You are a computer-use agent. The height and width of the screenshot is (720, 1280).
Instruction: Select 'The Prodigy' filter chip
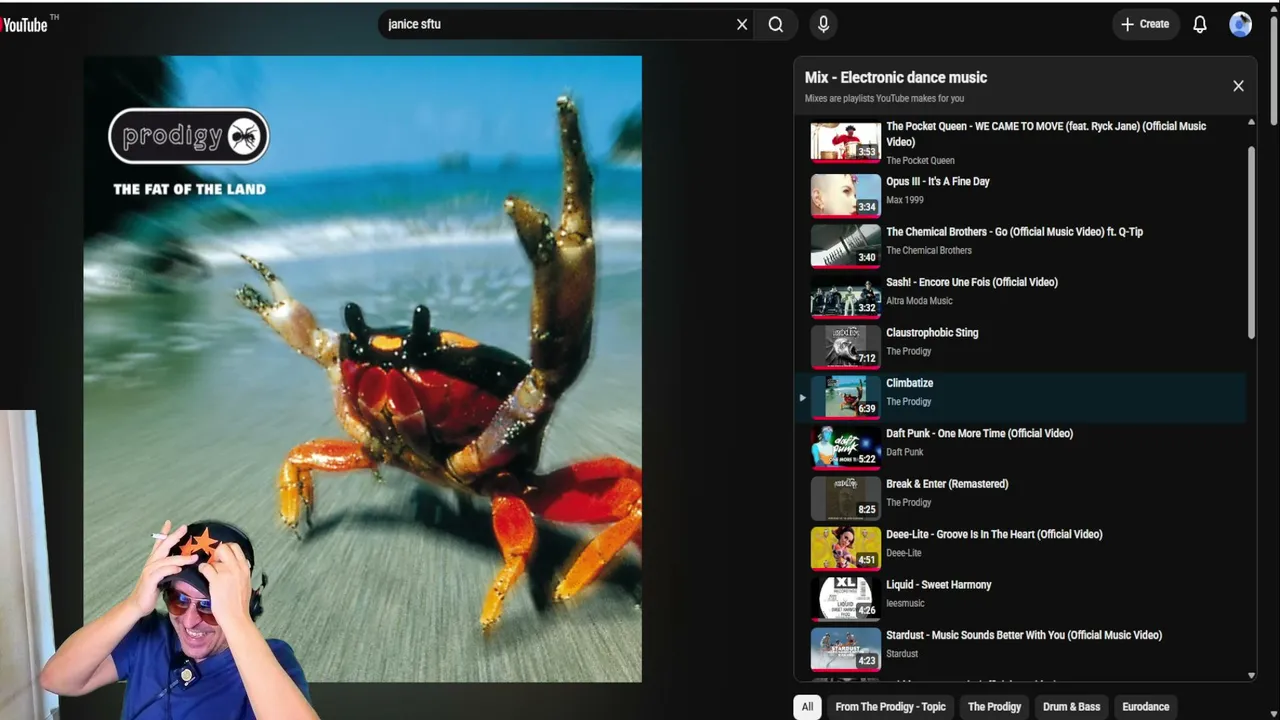tap(994, 707)
